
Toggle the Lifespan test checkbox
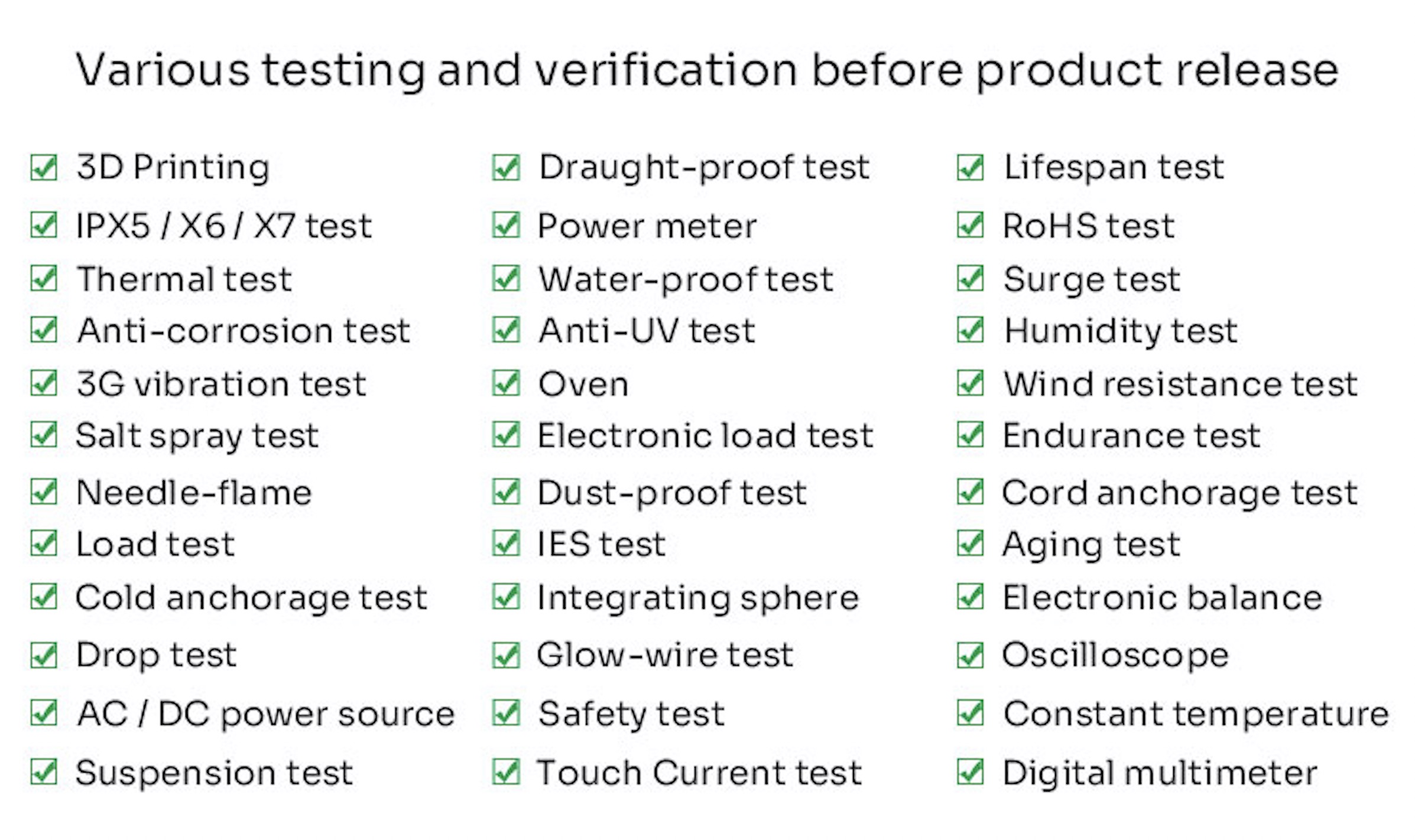[x=971, y=168]
